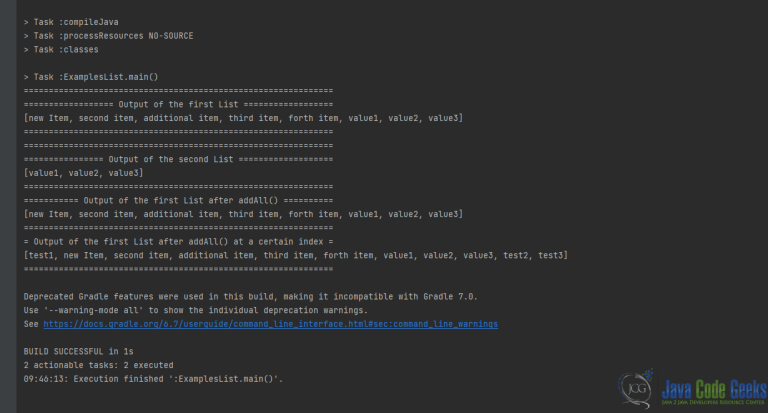Click the left gutter strip of console
The image size is (768, 413).
click(8, 206)
